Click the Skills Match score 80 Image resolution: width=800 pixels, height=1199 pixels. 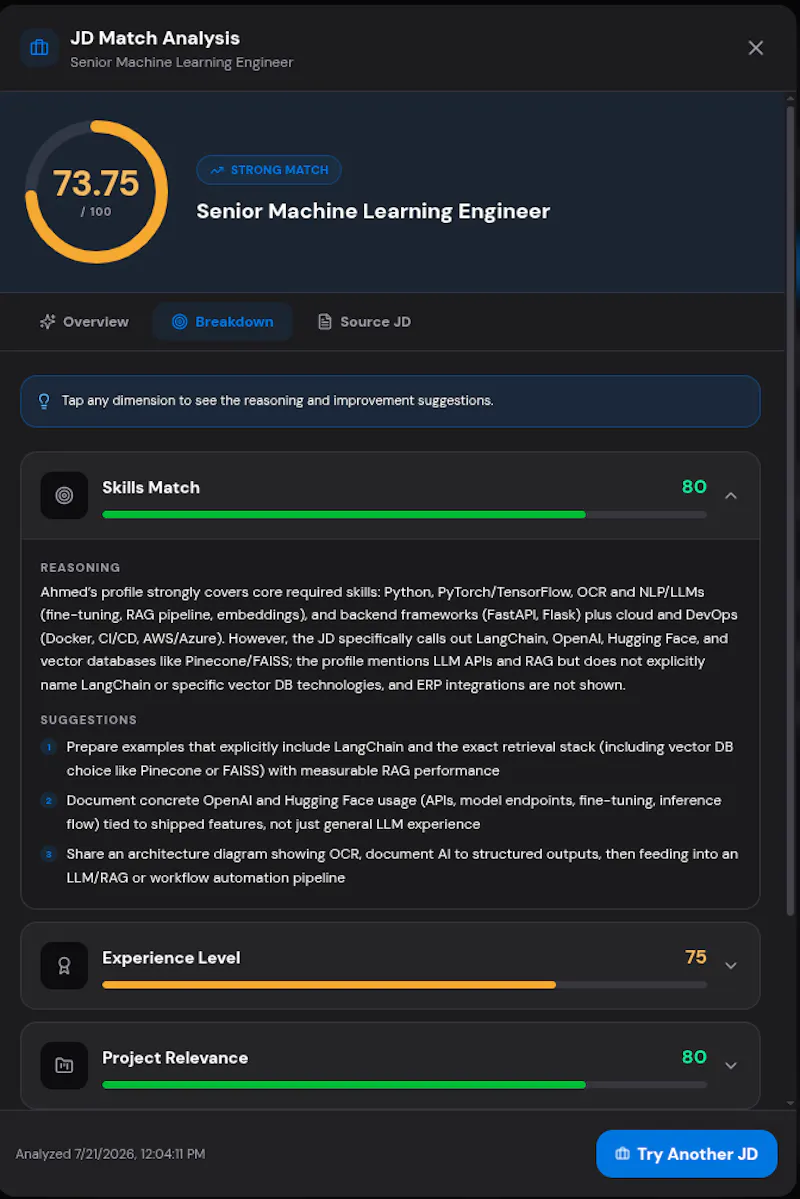click(694, 487)
